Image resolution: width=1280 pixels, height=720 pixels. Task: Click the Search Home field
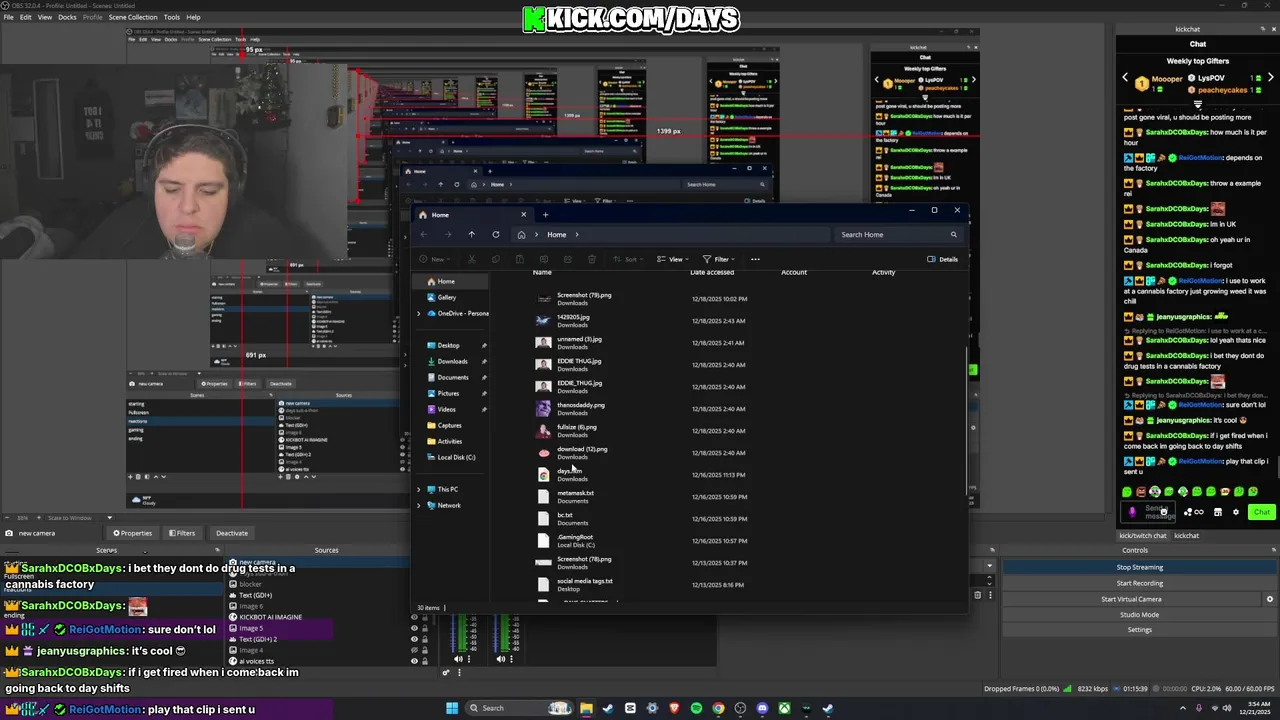[898, 234]
